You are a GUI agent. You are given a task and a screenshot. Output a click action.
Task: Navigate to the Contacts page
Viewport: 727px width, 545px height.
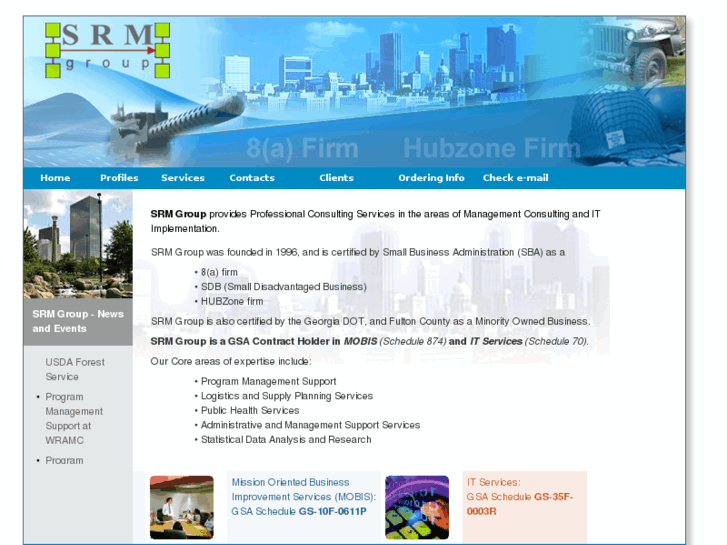coord(252,178)
